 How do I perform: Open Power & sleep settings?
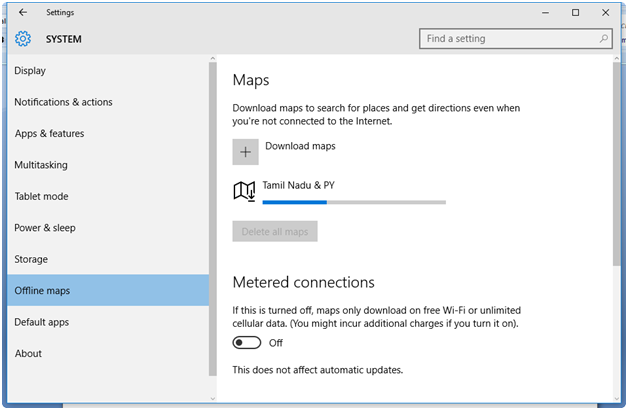pos(45,228)
